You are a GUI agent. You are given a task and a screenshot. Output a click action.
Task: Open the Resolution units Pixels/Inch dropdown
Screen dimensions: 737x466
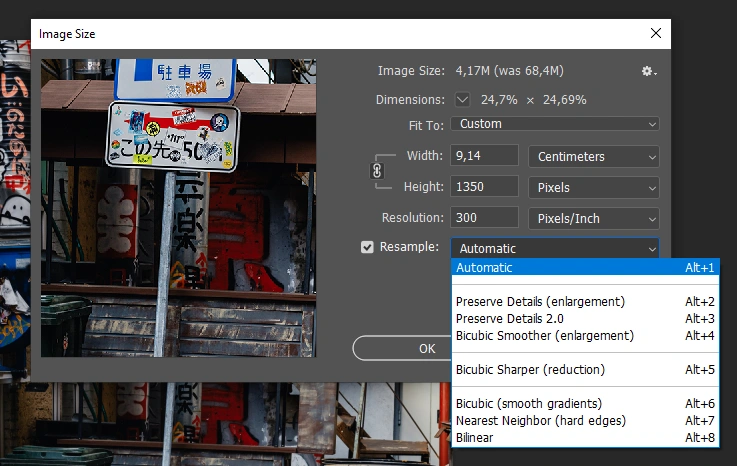tap(594, 219)
